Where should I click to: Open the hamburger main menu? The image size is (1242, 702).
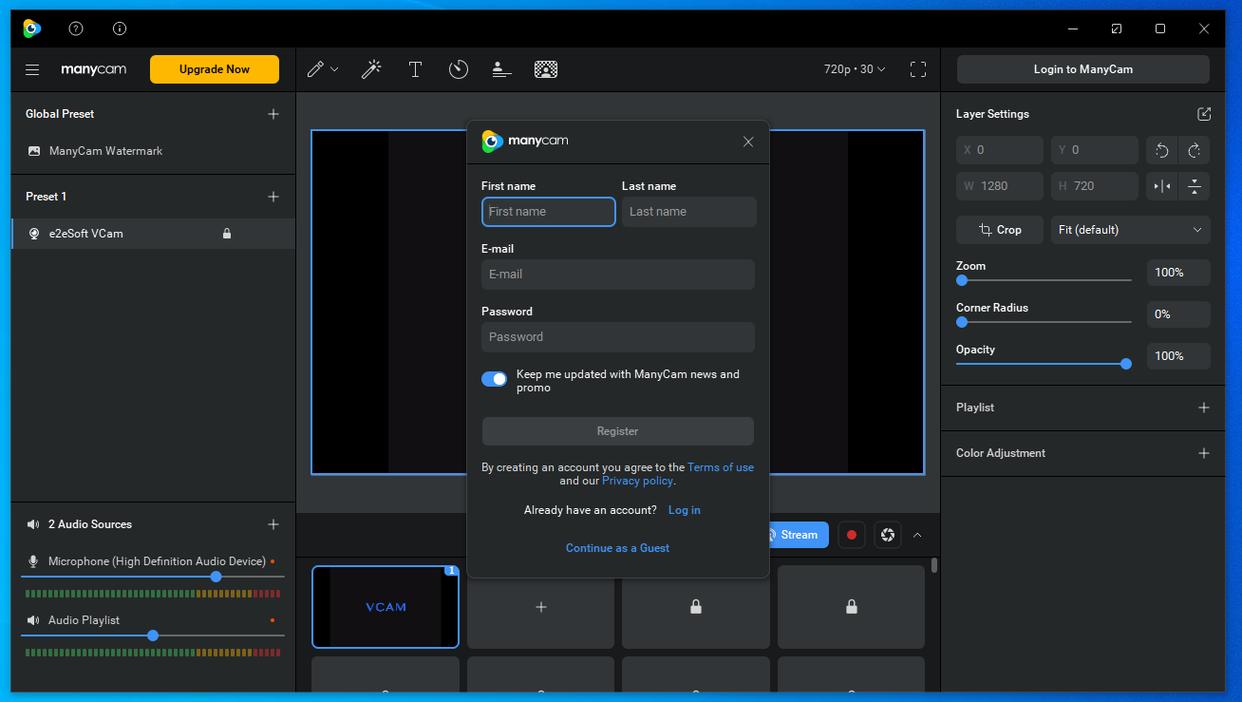pyautogui.click(x=32, y=69)
